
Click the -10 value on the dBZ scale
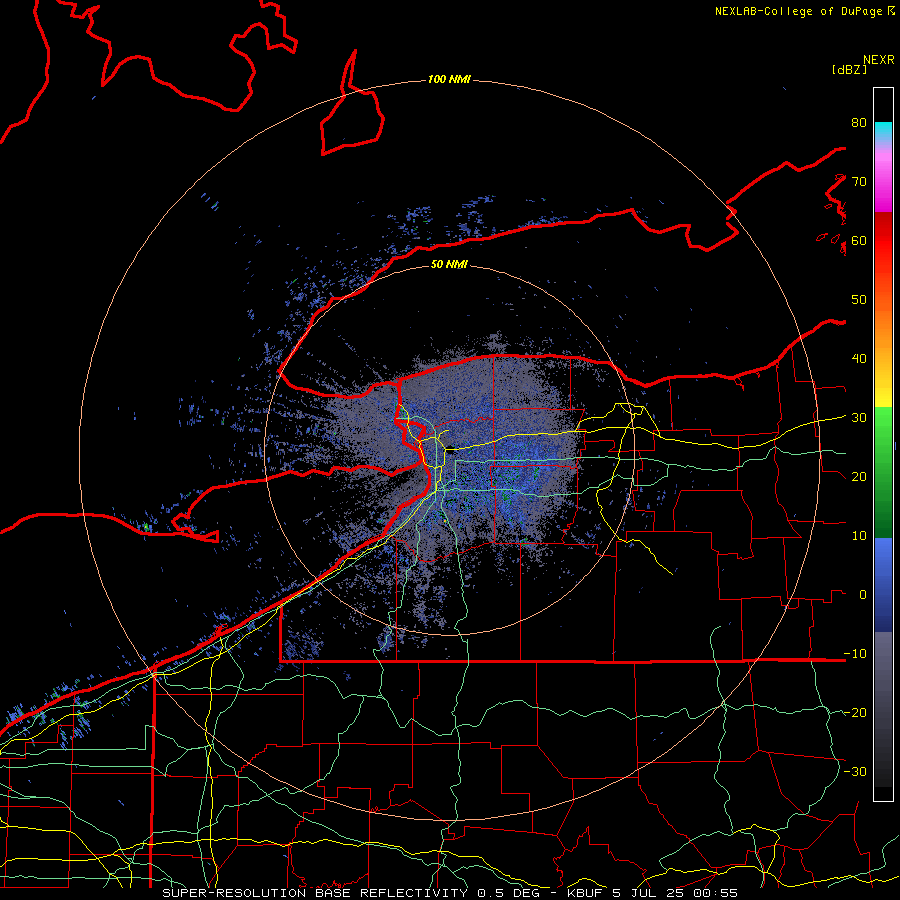pyautogui.click(x=855, y=654)
